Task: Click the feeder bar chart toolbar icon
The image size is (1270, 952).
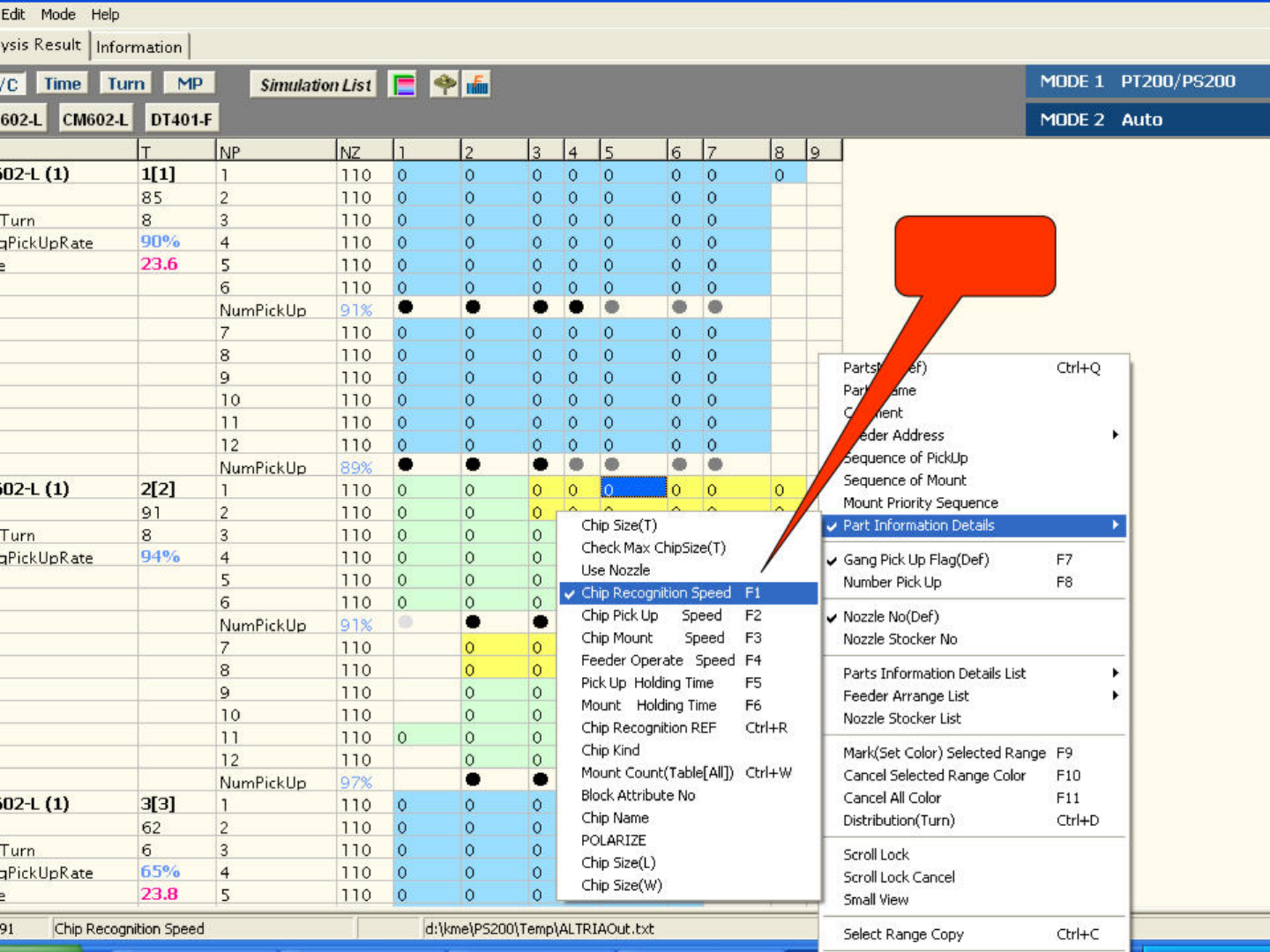Action: pos(477,85)
